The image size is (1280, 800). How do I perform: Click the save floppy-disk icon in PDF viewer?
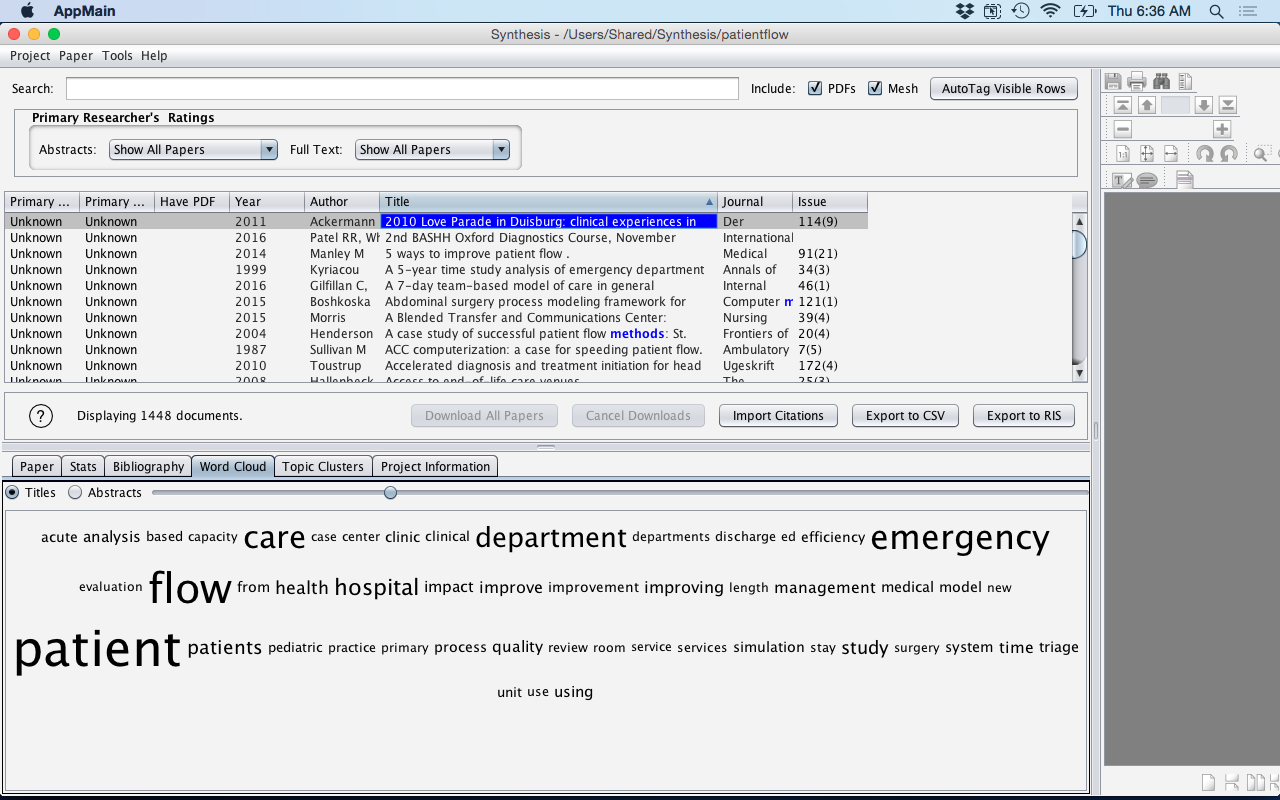[x=1114, y=81]
